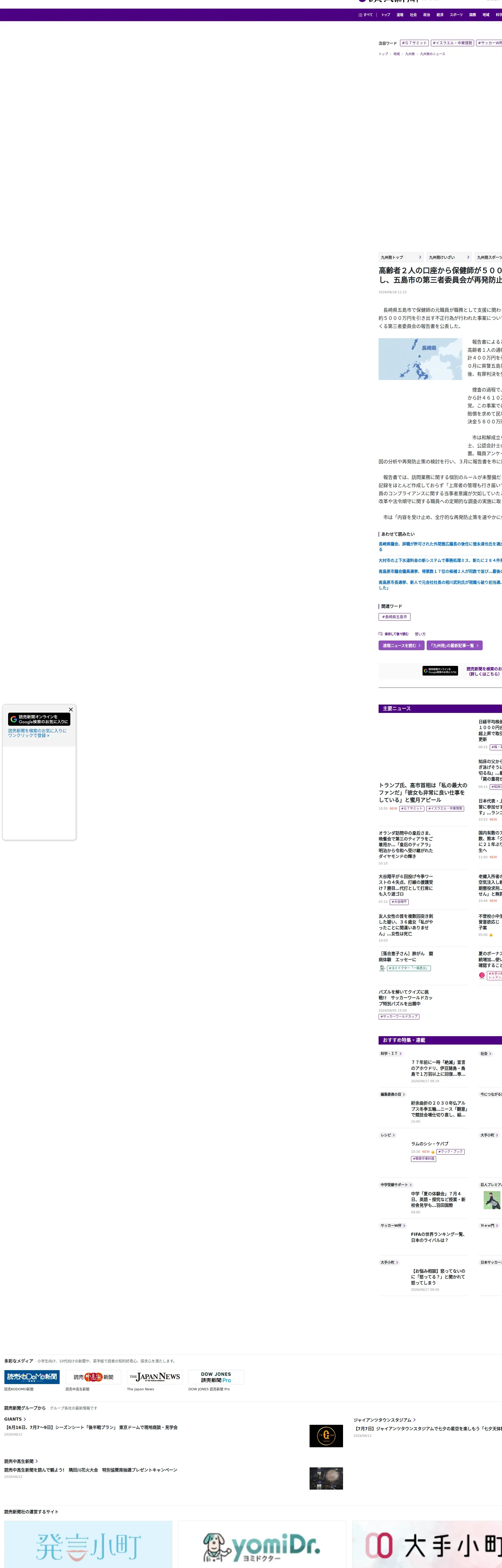Click the 速報ニュースを読む button
Image resolution: width=502 pixels, height=1568 pixels.
point(402,646)
